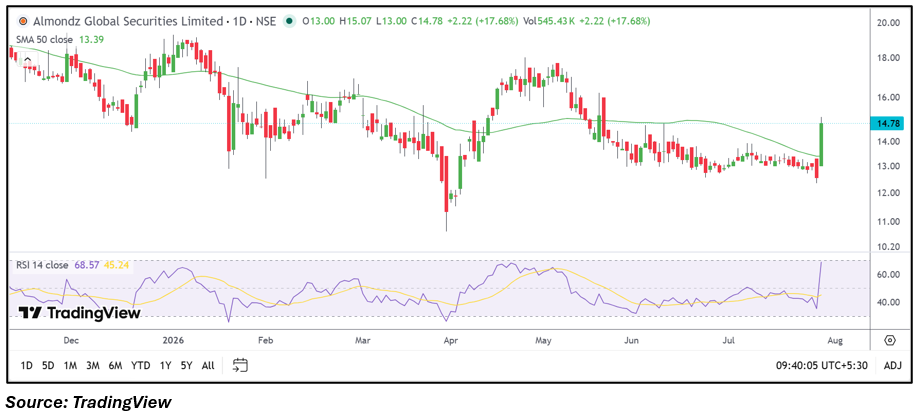Click the RSI value 68.57

tap(86, 265)
